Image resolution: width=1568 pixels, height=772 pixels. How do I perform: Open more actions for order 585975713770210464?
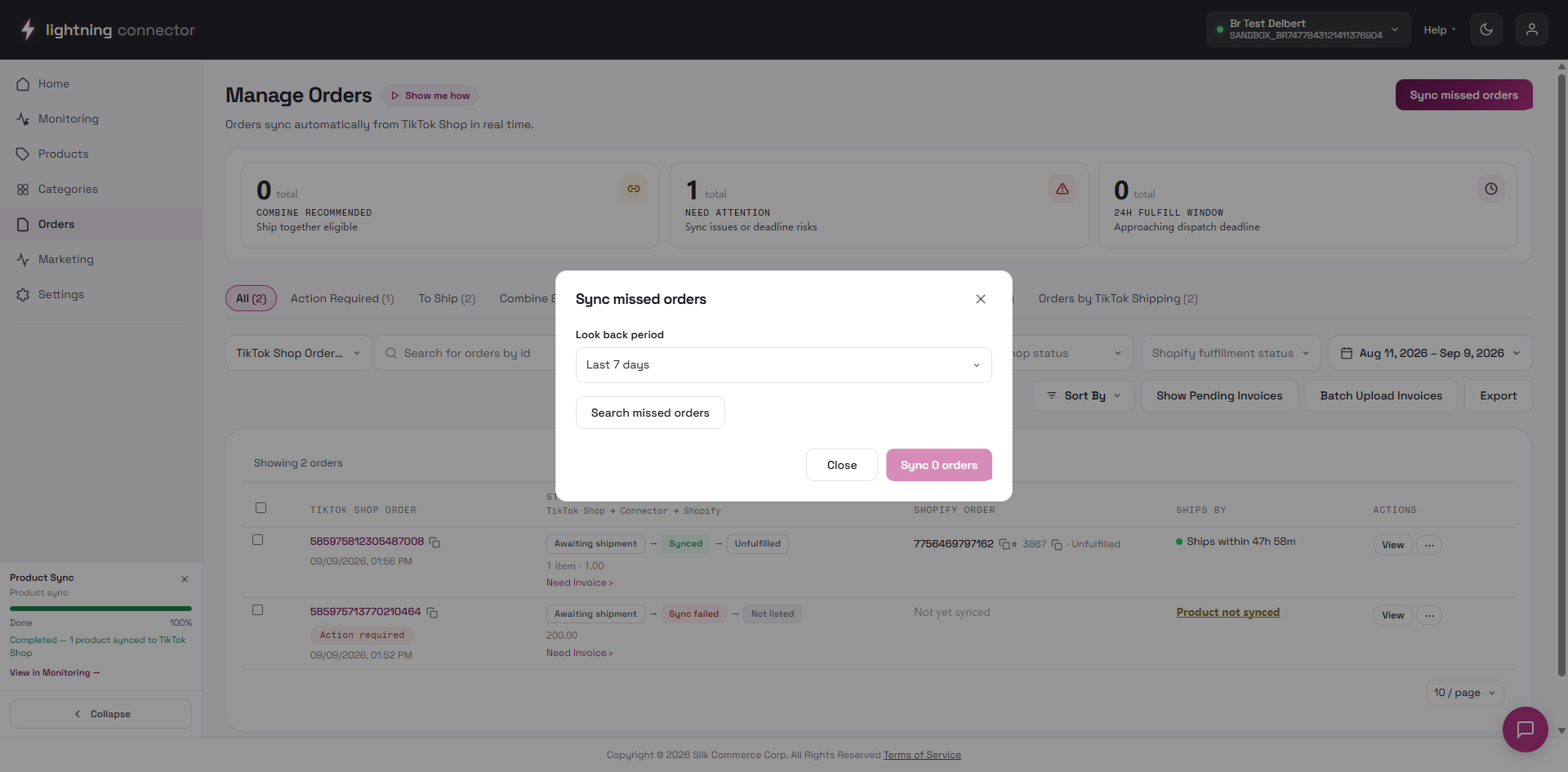click(1429, 615)
